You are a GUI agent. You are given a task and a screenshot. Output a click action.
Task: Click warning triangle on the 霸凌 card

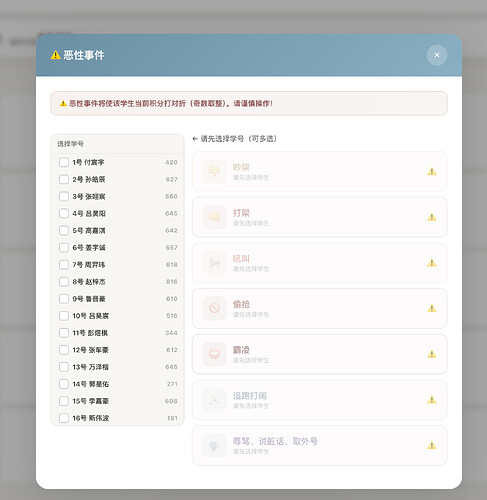click(432, 354)
